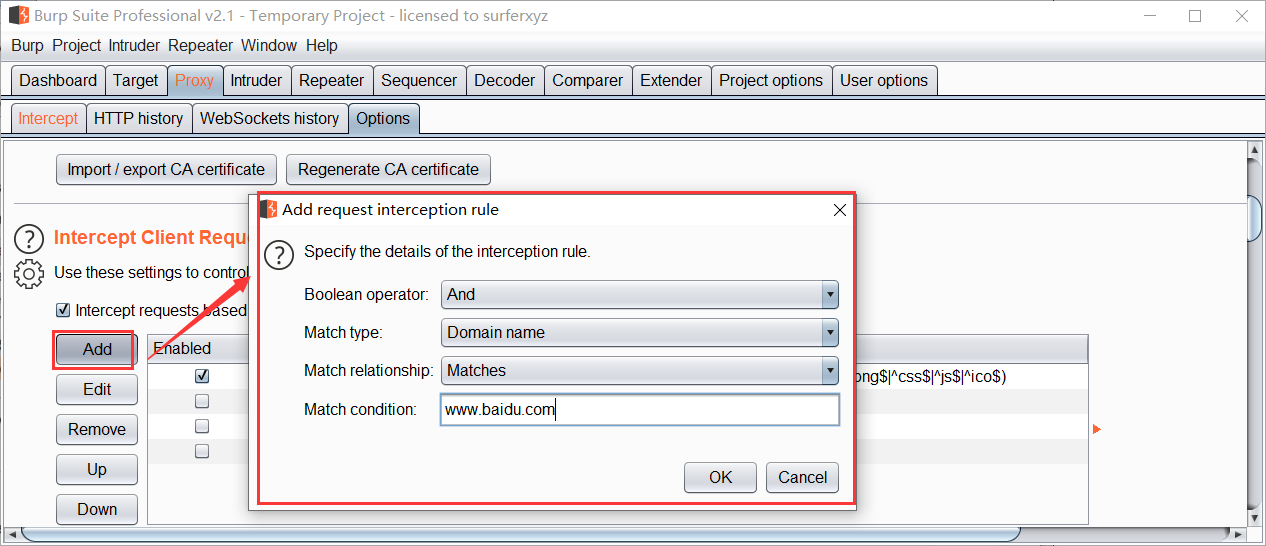Open the Project menu
1266x546 pixels.
coord(77,46)
